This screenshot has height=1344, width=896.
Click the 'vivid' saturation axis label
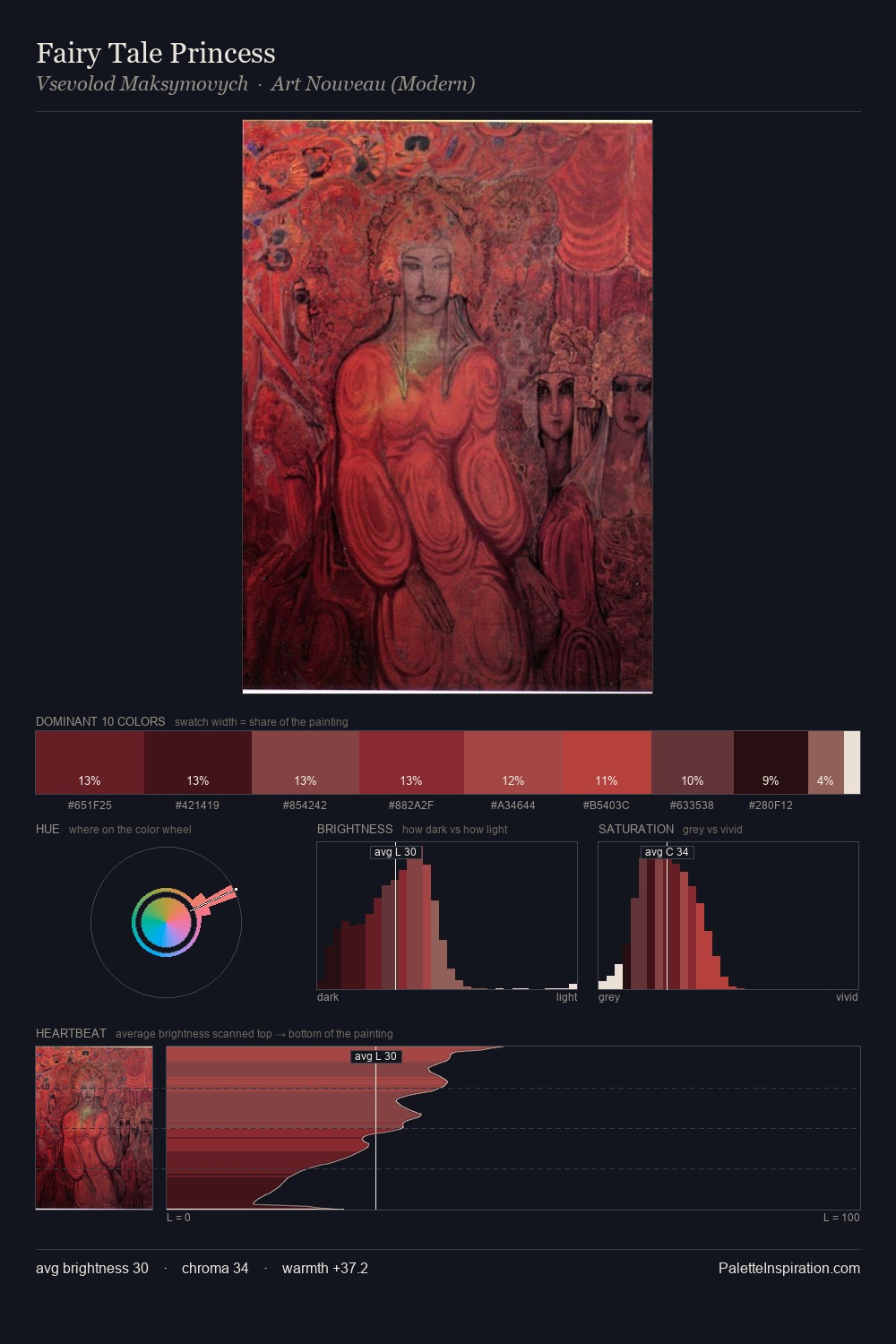[x=847, y=996]
